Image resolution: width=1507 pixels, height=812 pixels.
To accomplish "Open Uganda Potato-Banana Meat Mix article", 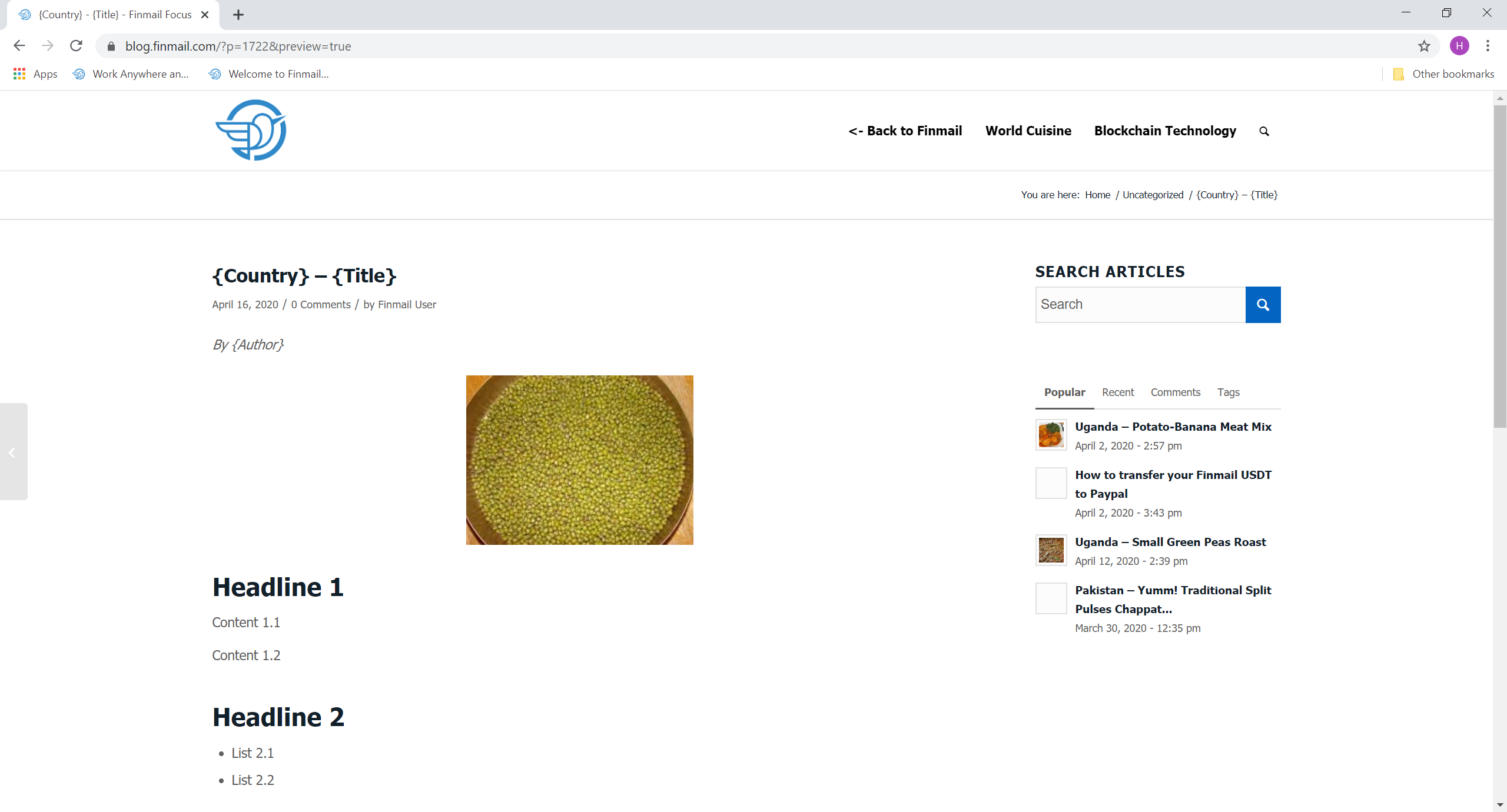I will pyautogui.click(x=1173, y=427).
